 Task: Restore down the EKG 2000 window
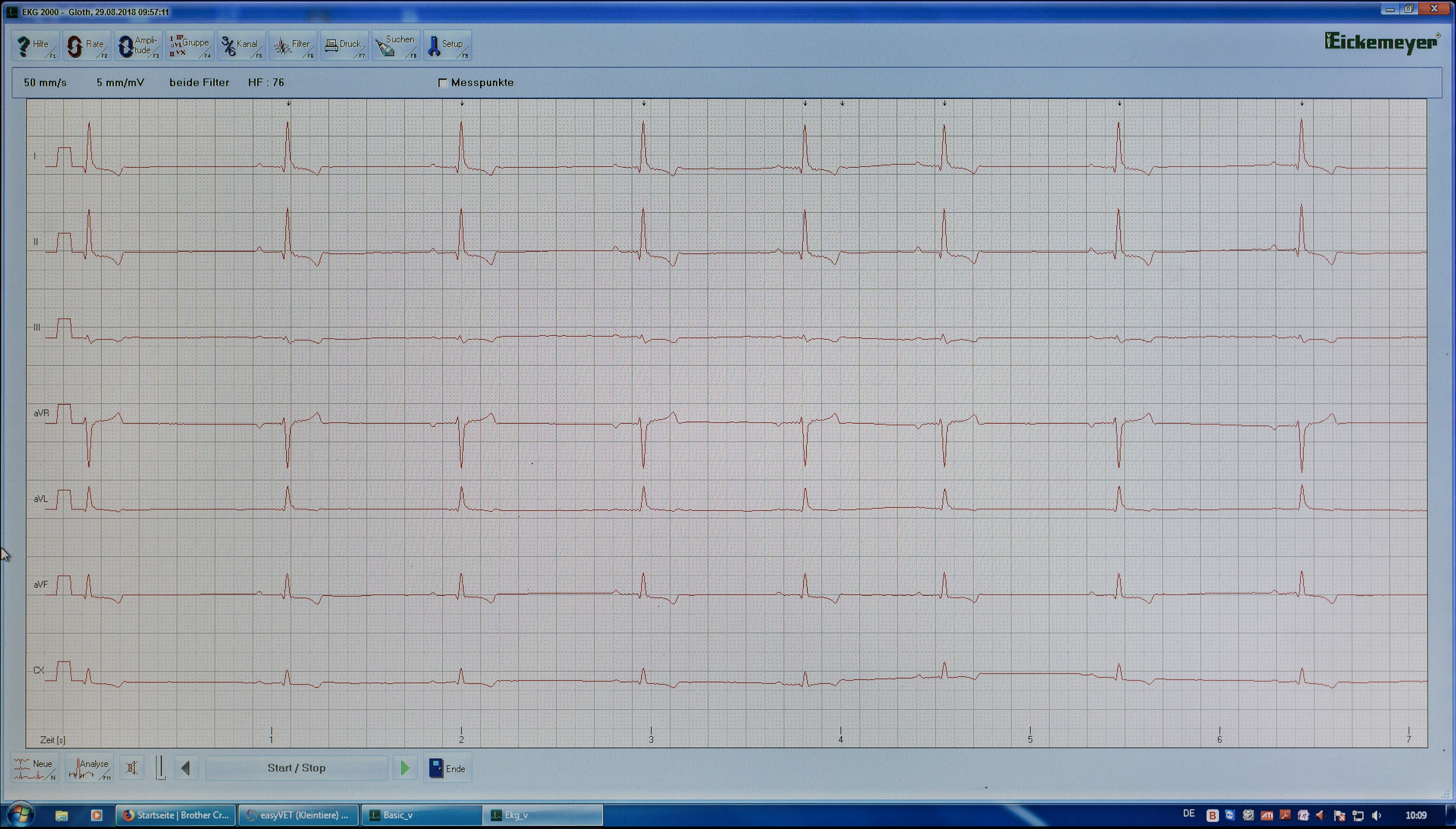1409,9
